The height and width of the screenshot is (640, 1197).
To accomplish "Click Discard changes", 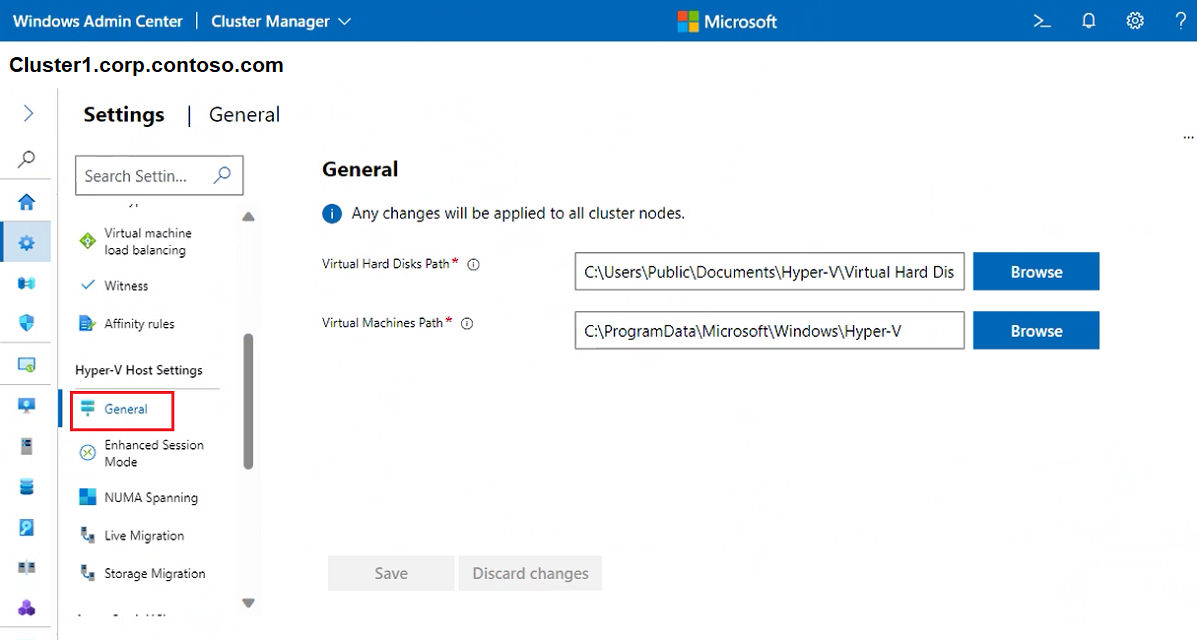I will click(530, 573).
